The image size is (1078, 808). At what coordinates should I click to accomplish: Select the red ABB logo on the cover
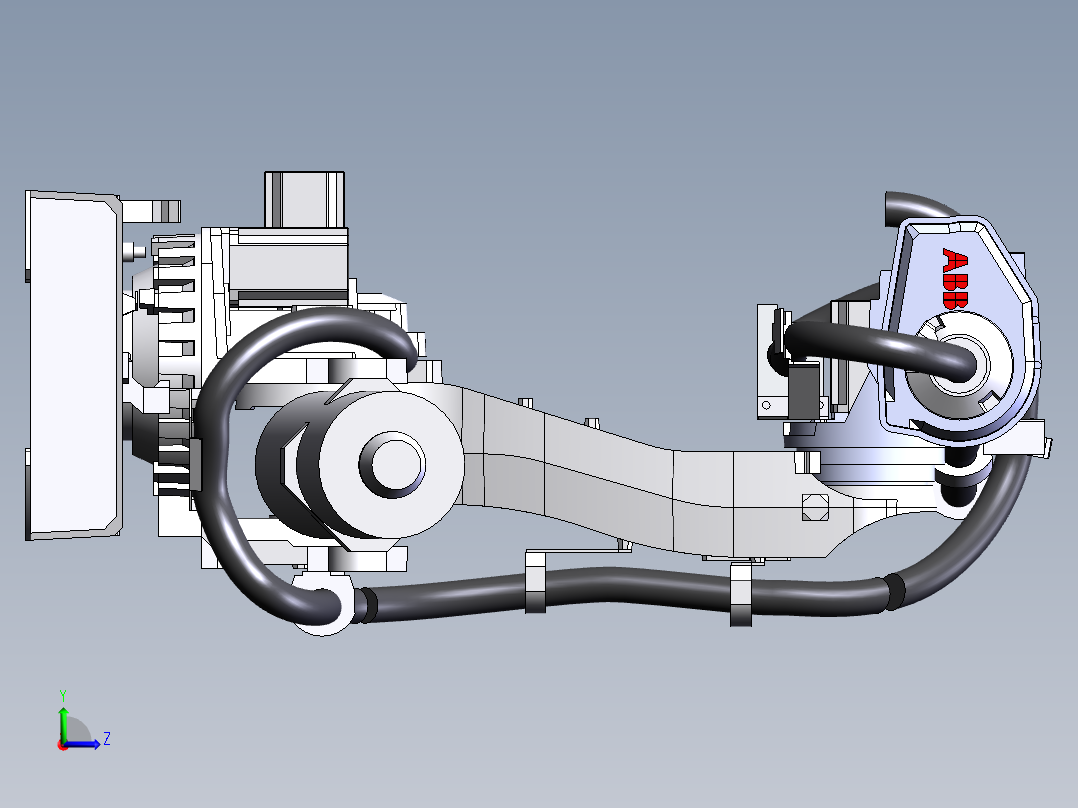955,278
